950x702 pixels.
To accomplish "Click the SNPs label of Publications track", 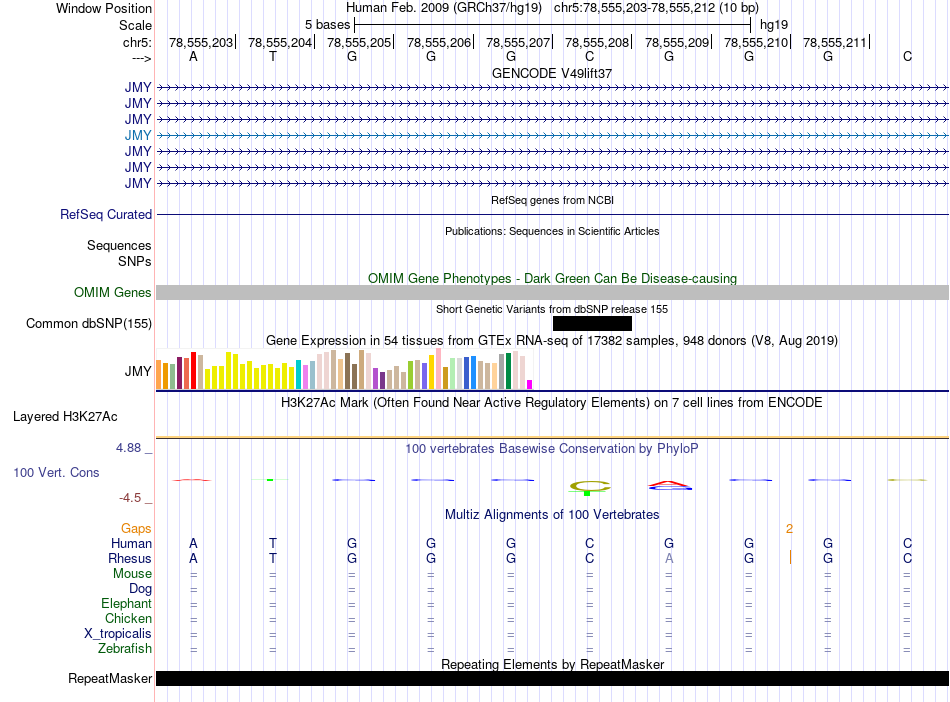I will (135, 261).
